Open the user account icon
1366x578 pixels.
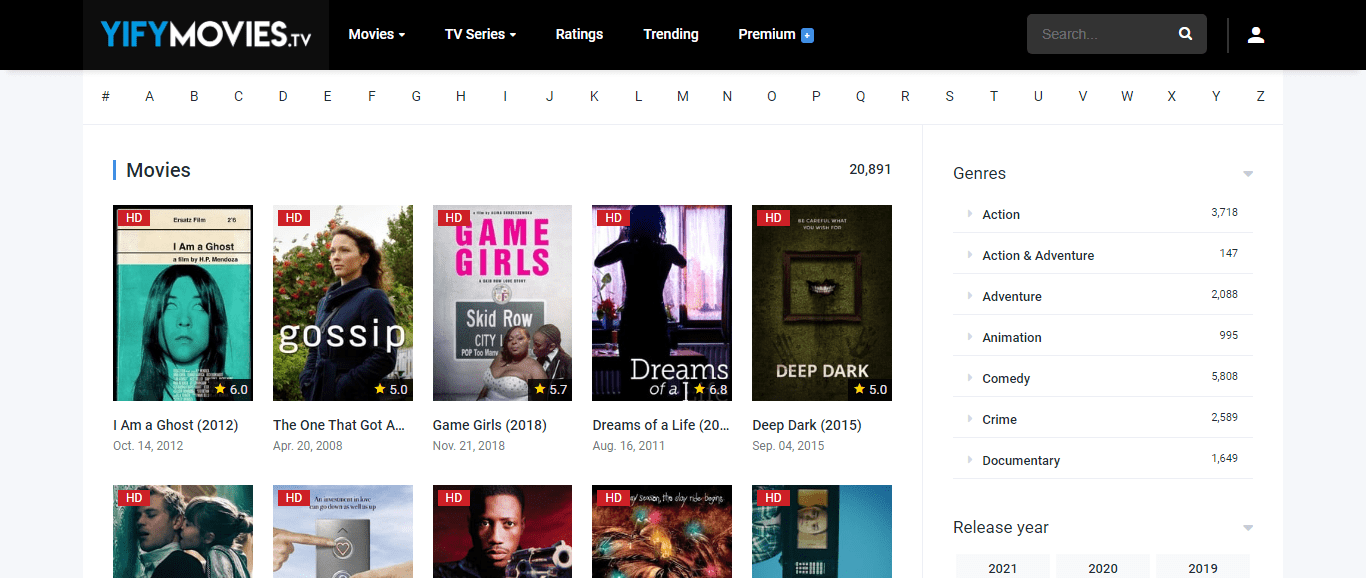click(x=1256, y=35)
